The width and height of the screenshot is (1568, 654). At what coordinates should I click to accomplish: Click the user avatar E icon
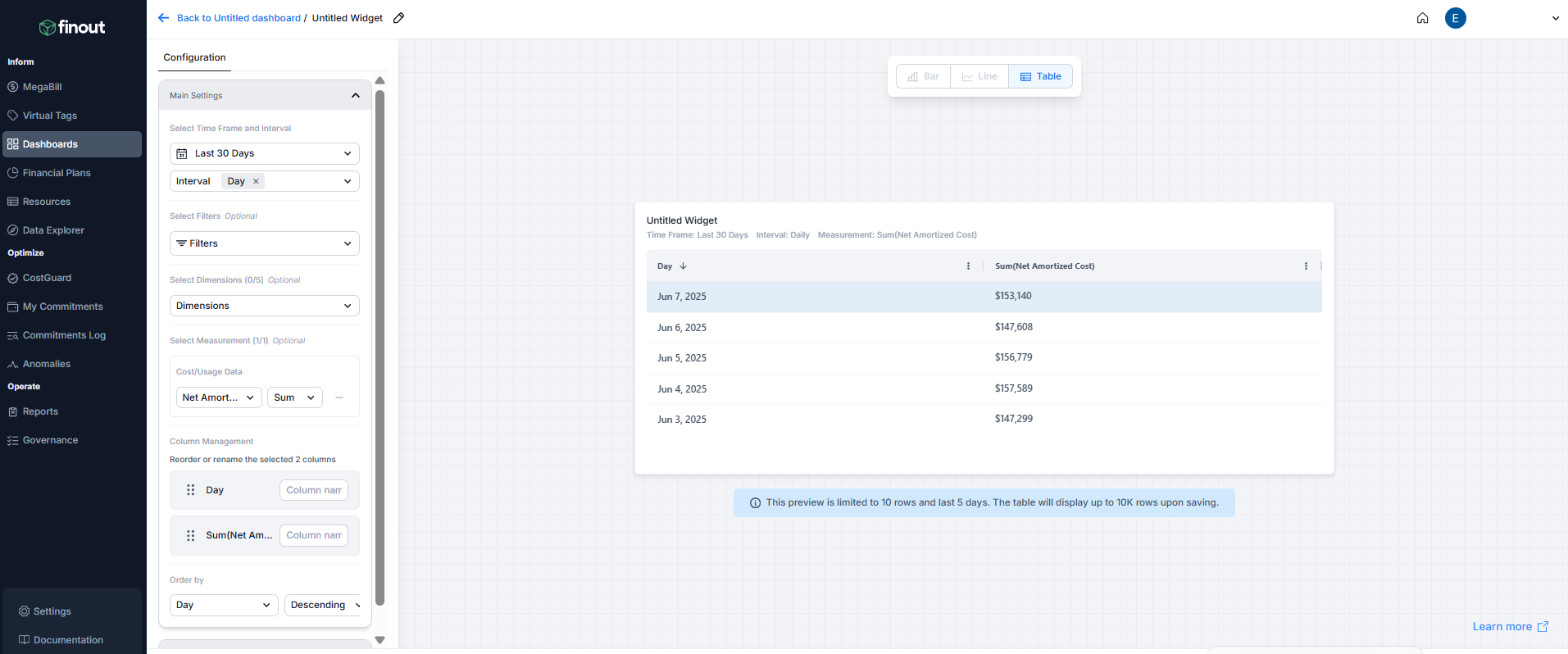[x=1455, y=18]
